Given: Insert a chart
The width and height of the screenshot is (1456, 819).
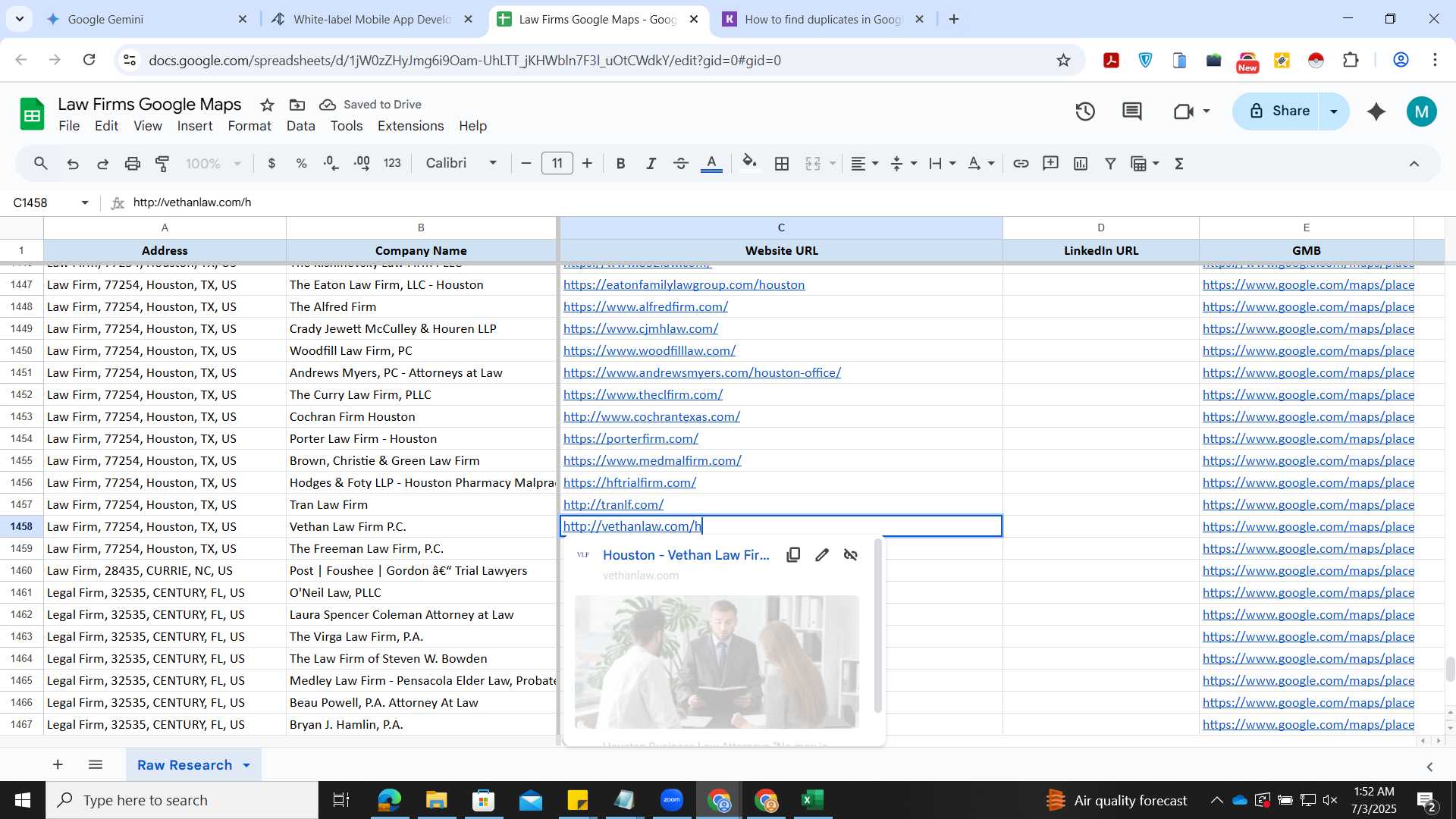Looking at the screenshot, I should point(1081,163).
